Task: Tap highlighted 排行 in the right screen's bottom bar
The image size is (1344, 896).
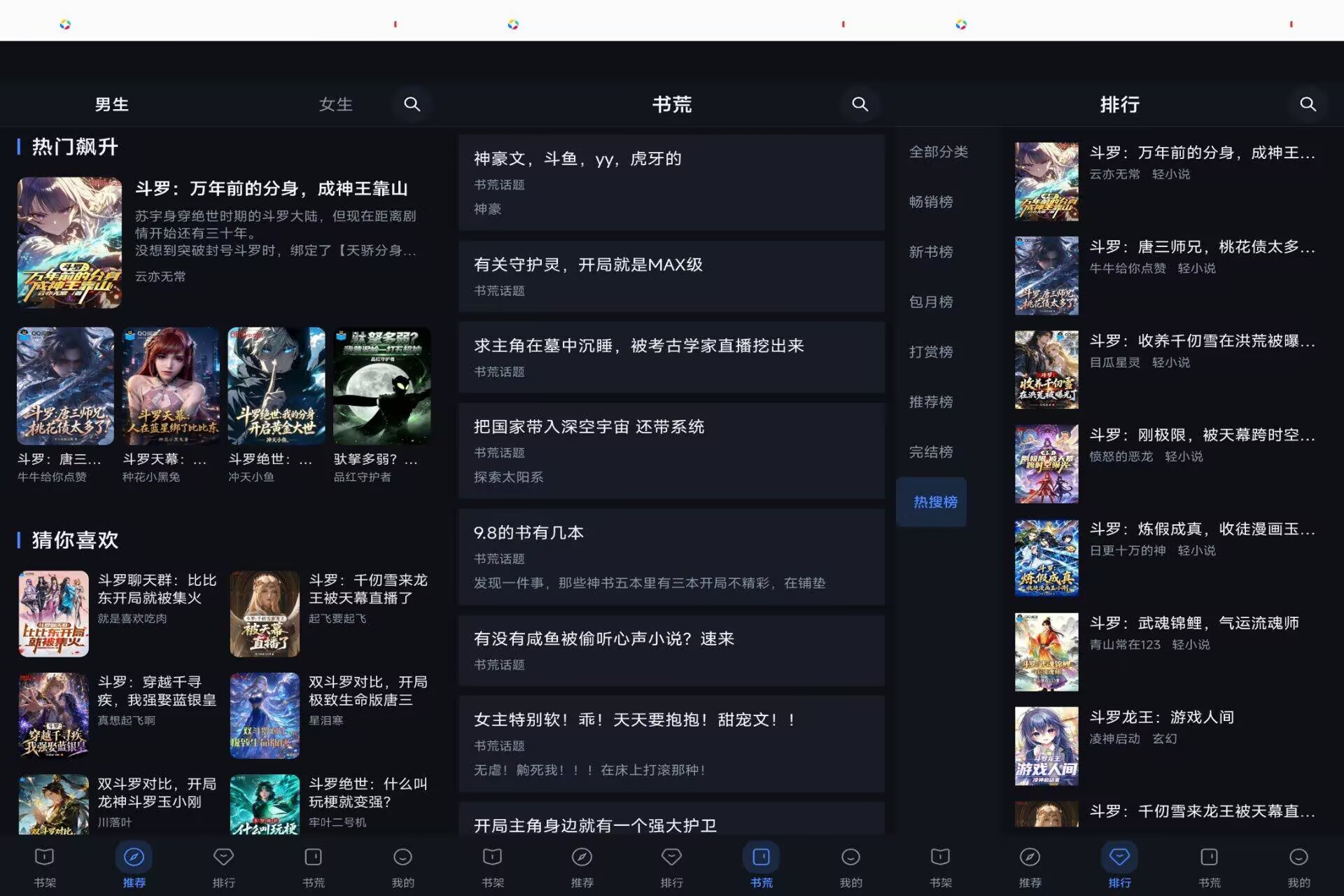Action: click(x=1120, y=867)
